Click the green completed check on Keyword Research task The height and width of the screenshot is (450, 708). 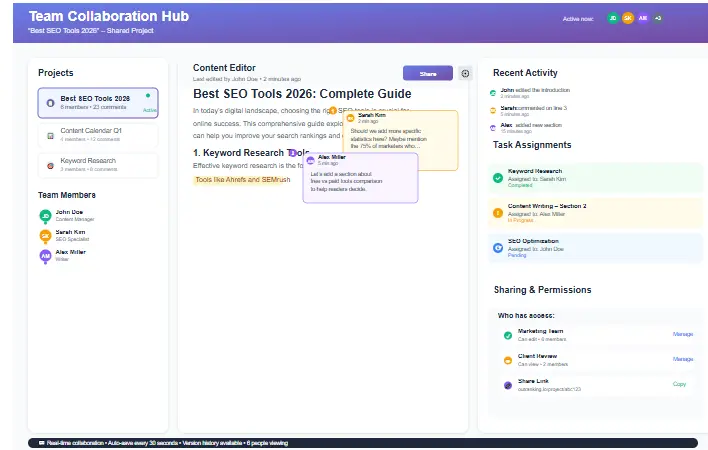point(498,178)
